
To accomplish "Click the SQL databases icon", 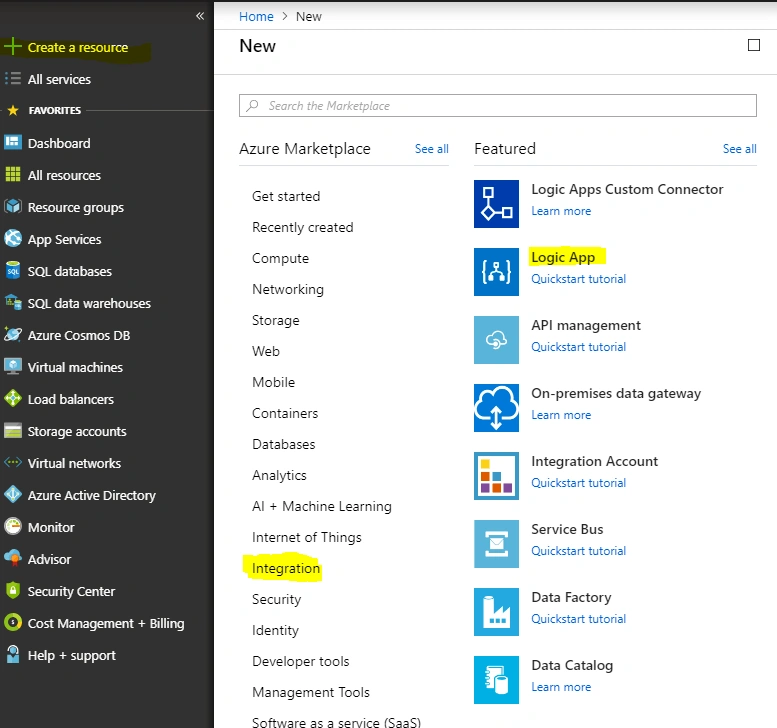I will coord(13,271).
